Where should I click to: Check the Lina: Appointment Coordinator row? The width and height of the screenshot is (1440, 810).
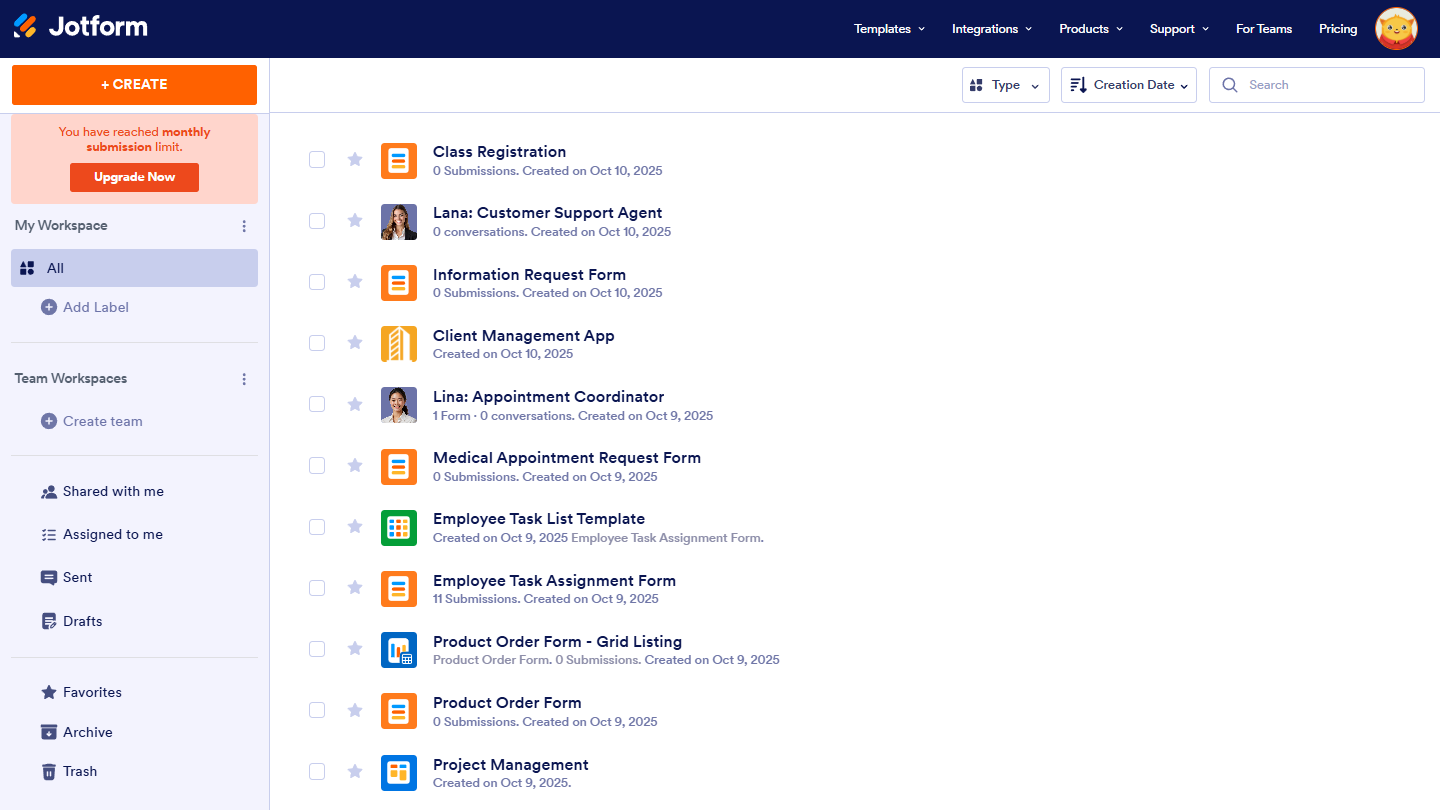(317, 404)
